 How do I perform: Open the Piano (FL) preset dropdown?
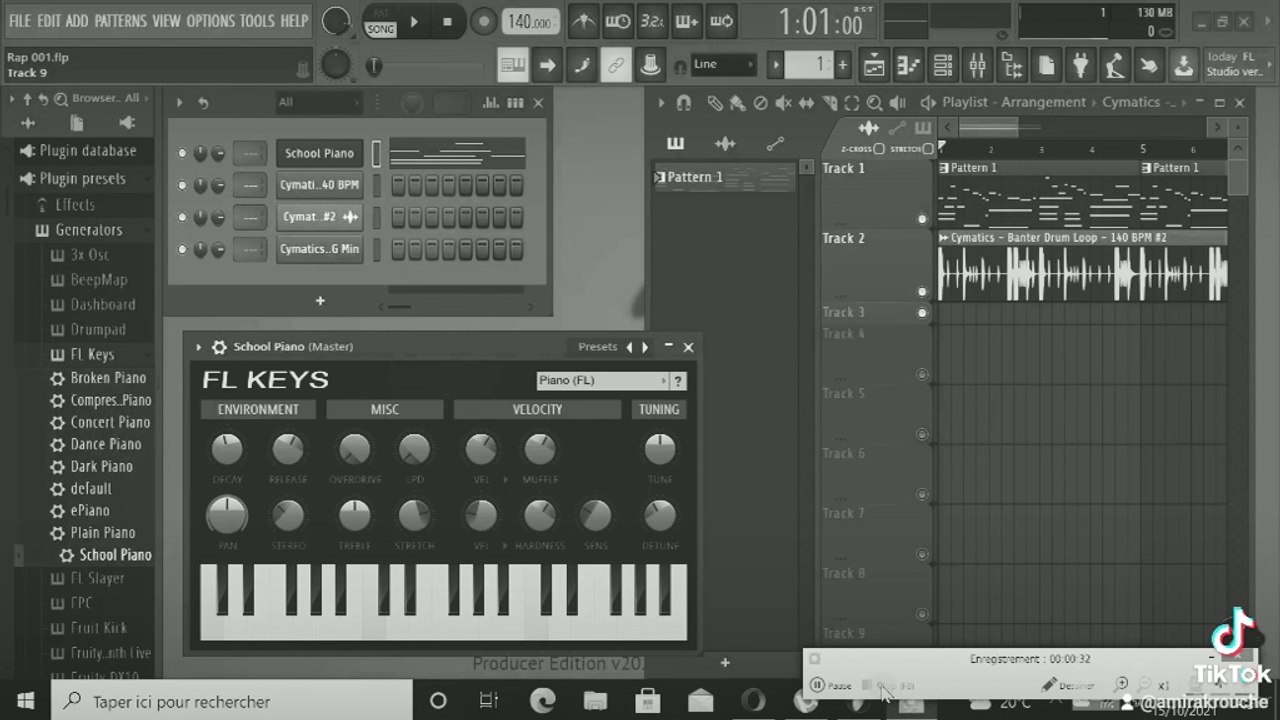coord(603,381)
